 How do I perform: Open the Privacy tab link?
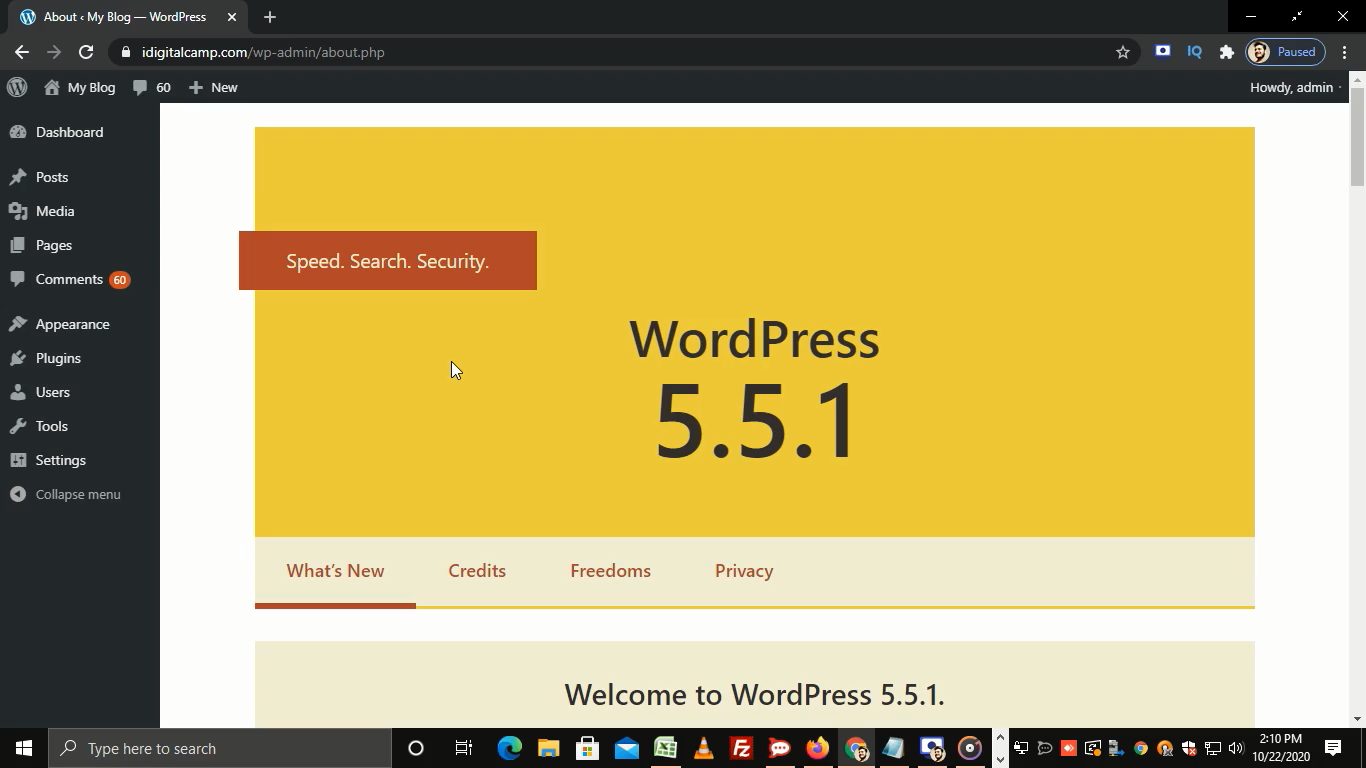(x=744, y=571)
